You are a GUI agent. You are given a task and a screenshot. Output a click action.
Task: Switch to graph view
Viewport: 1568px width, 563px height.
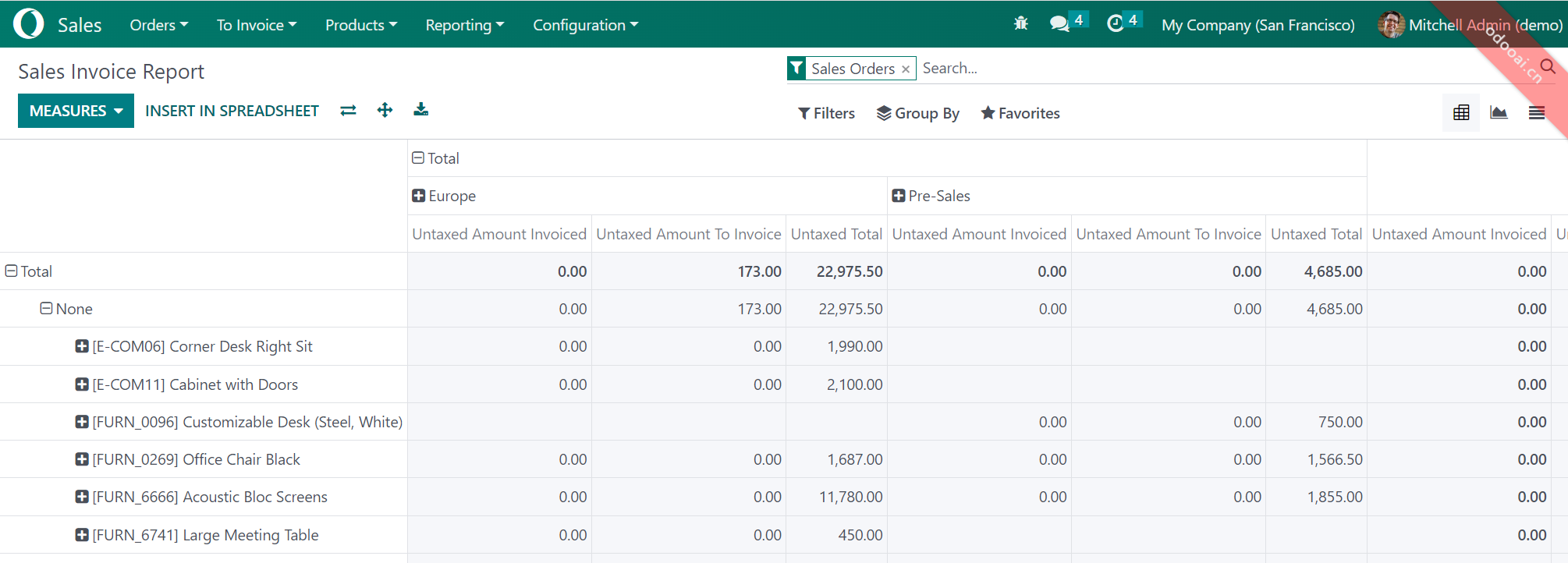tap(1499, 113)
